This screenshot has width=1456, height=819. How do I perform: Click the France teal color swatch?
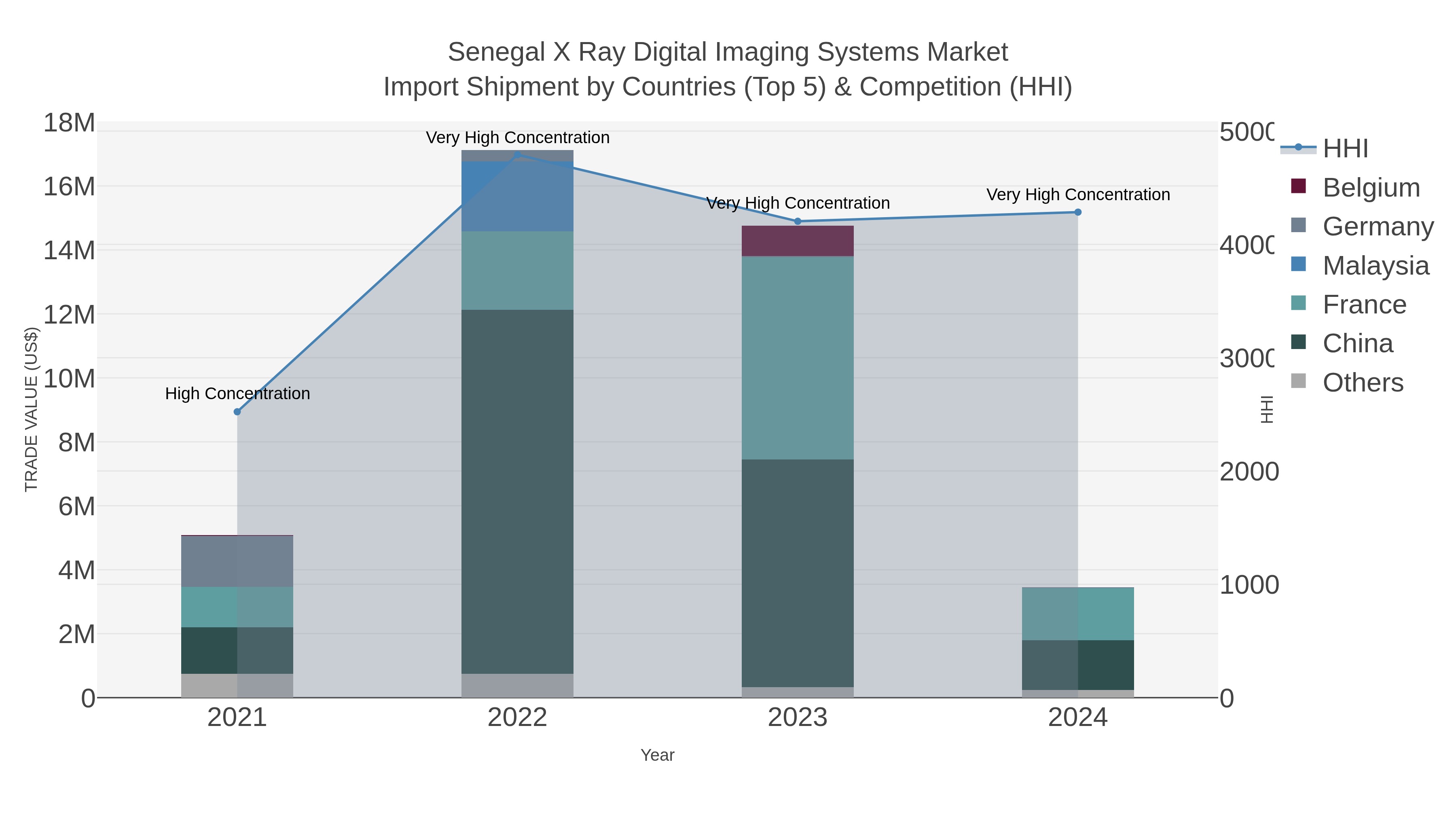tap(1299, 303)
